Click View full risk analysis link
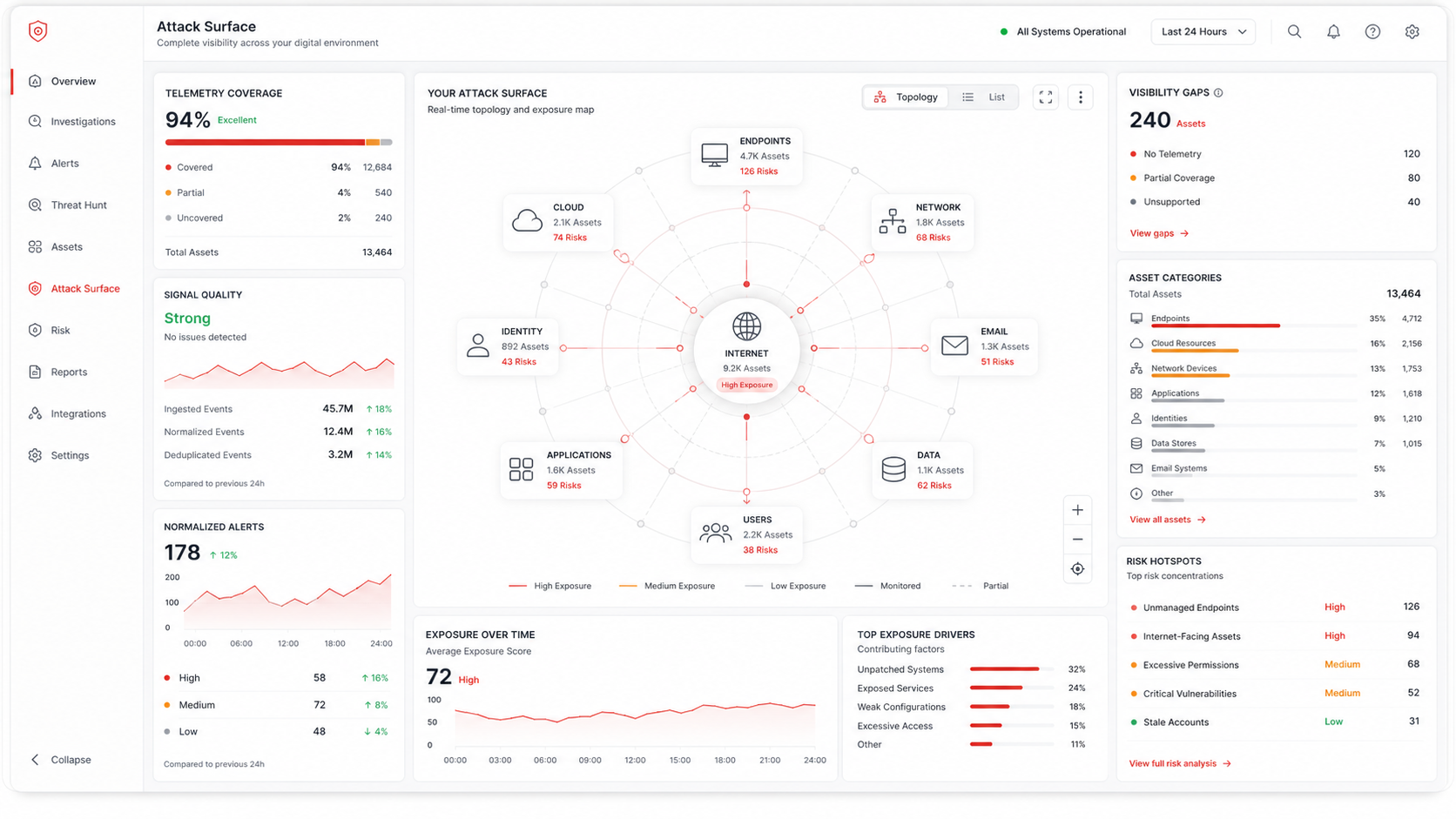Screen dimensions: 1456x819 point(1180,763)
